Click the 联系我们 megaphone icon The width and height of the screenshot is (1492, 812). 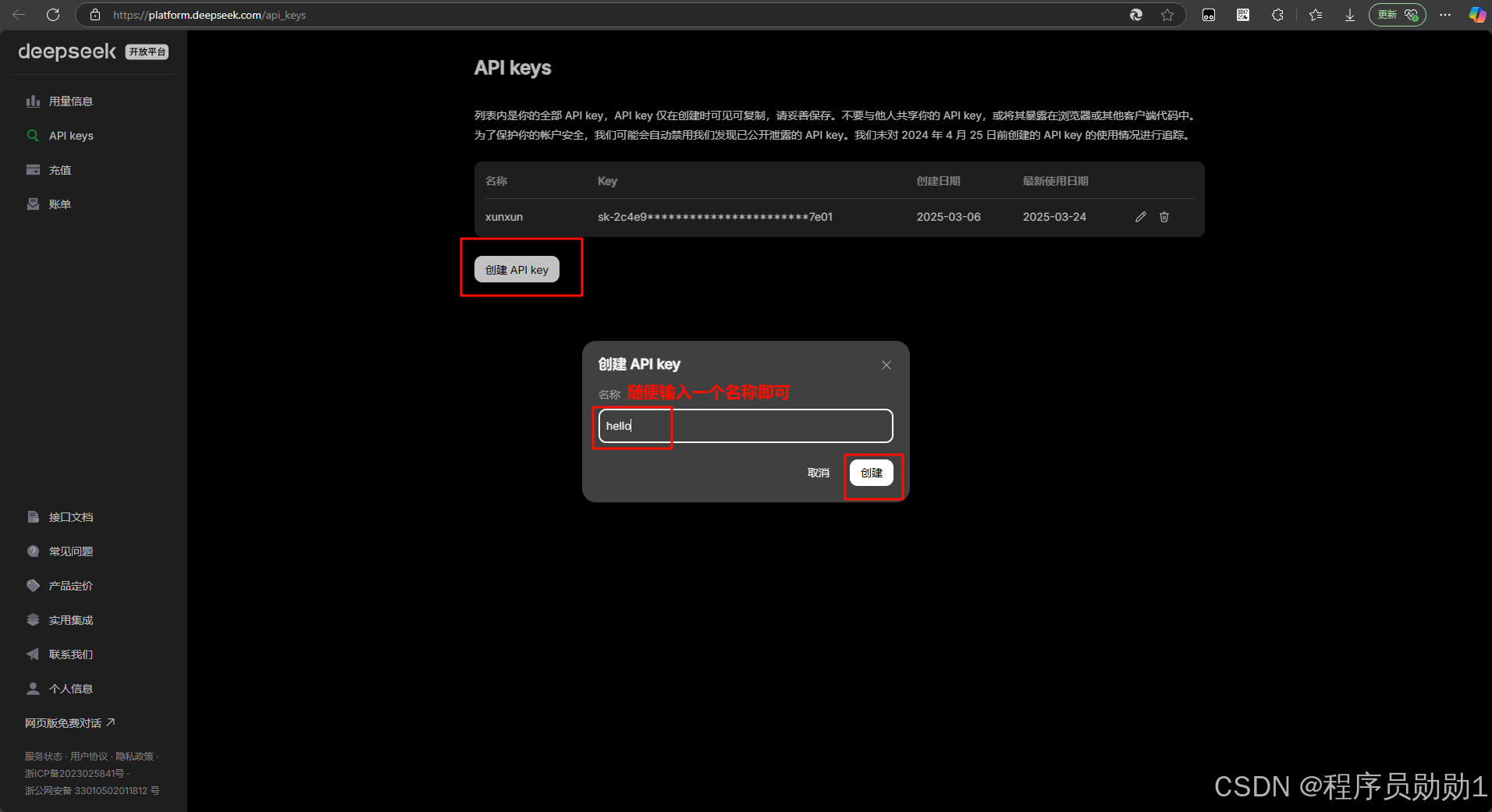coord(33,654)
